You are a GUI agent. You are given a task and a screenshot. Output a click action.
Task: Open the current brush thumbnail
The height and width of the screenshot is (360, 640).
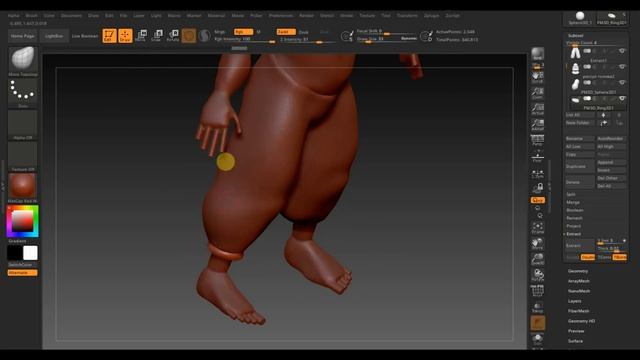point(23,60)
